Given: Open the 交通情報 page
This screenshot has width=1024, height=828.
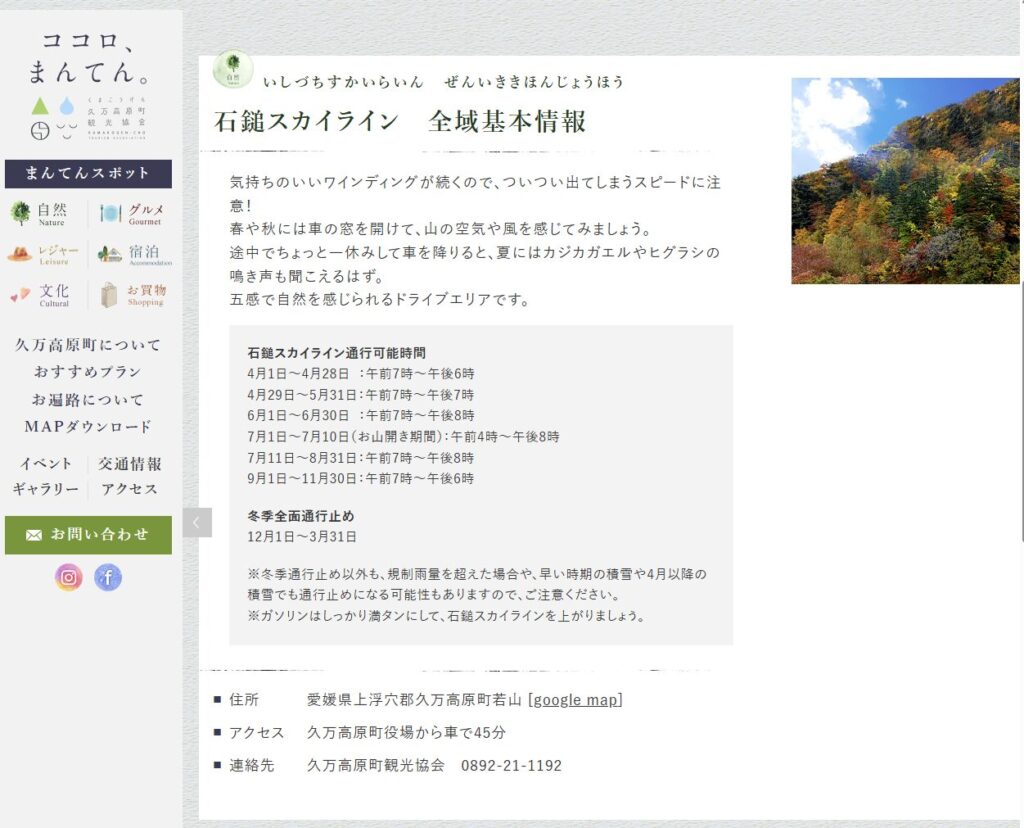Looking at the screenshot, I should [x=130, y=464].
